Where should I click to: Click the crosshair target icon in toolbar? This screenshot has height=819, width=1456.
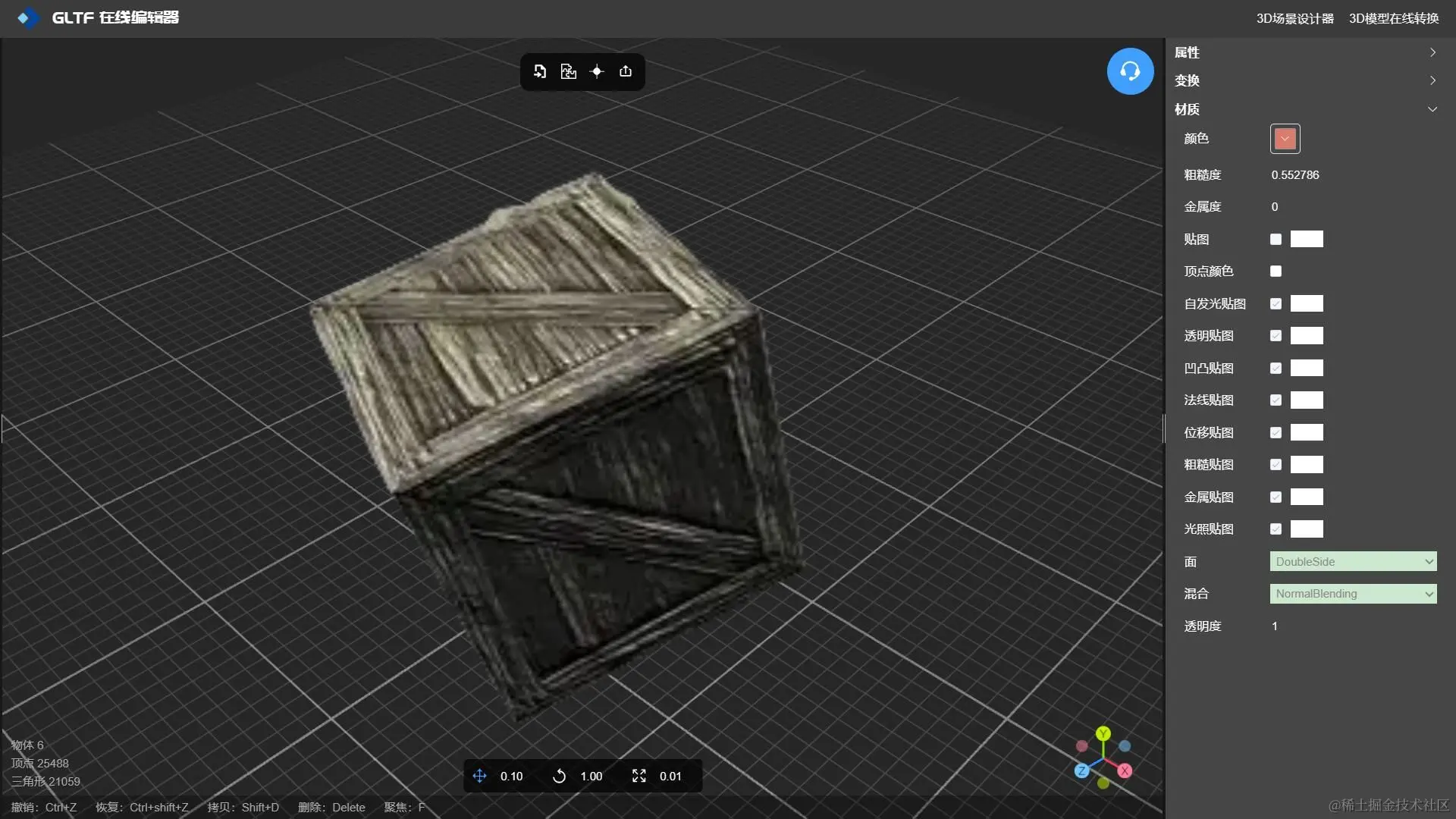click(597, 71)
